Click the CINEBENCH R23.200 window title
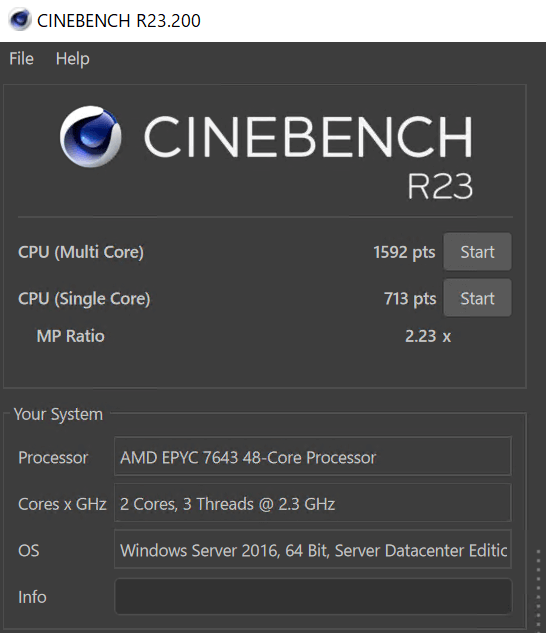The height and width of the screenshot is (633, 546). 119,21
